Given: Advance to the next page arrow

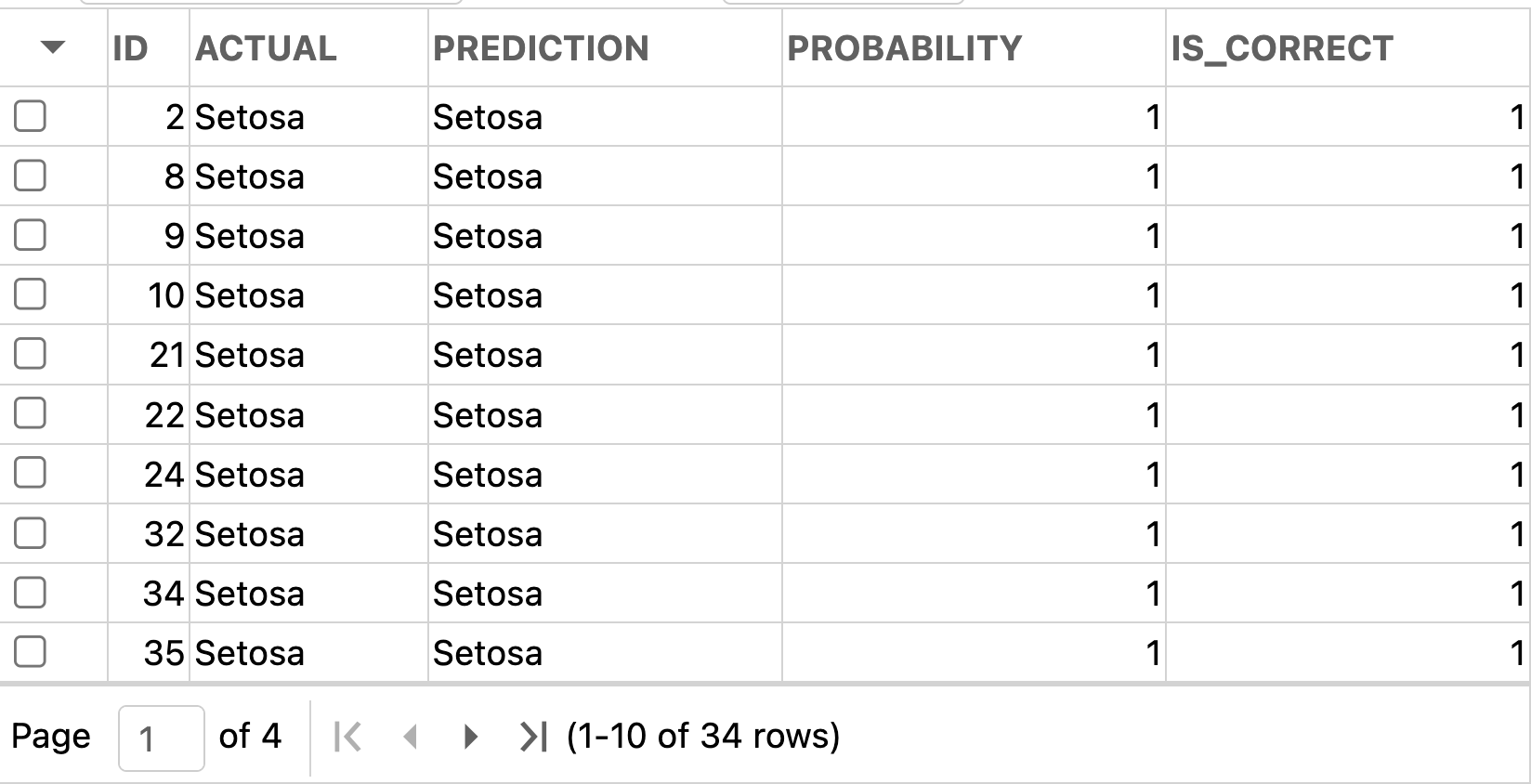Looking at the screenshot, I should tap(471, 737).
